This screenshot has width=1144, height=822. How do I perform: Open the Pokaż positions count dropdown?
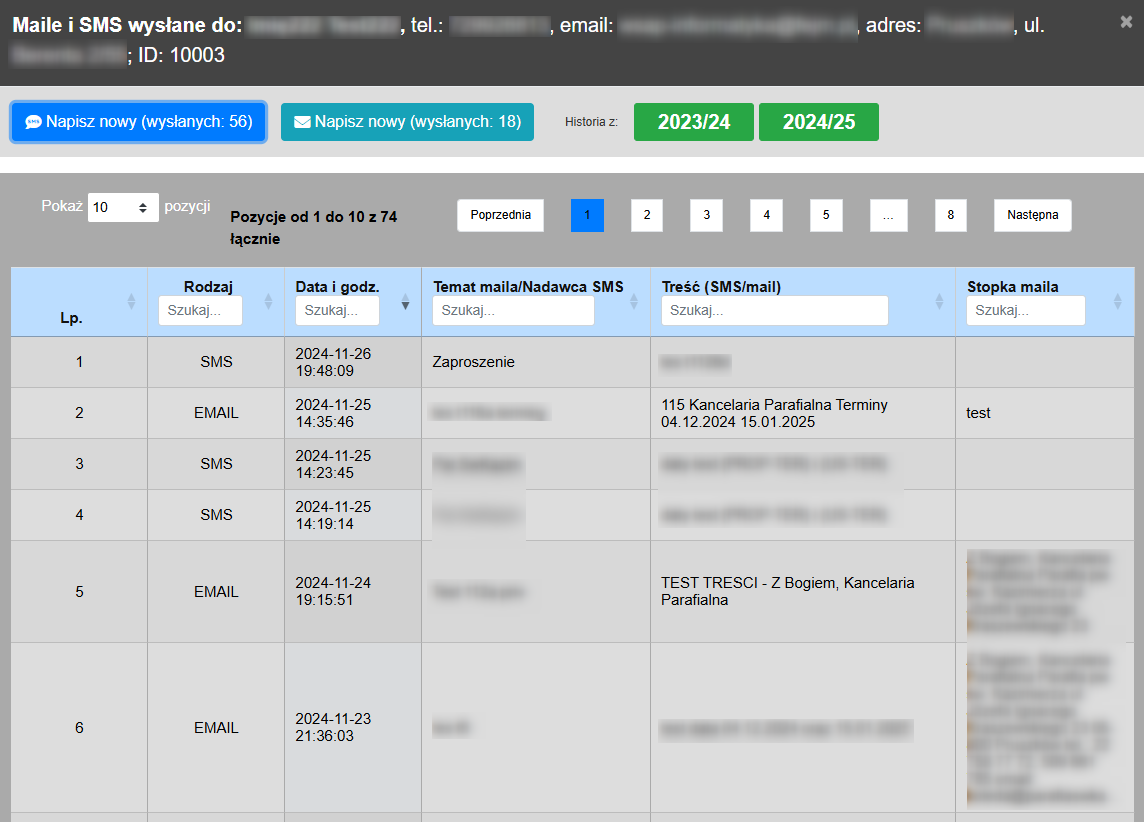coord(123,207)
